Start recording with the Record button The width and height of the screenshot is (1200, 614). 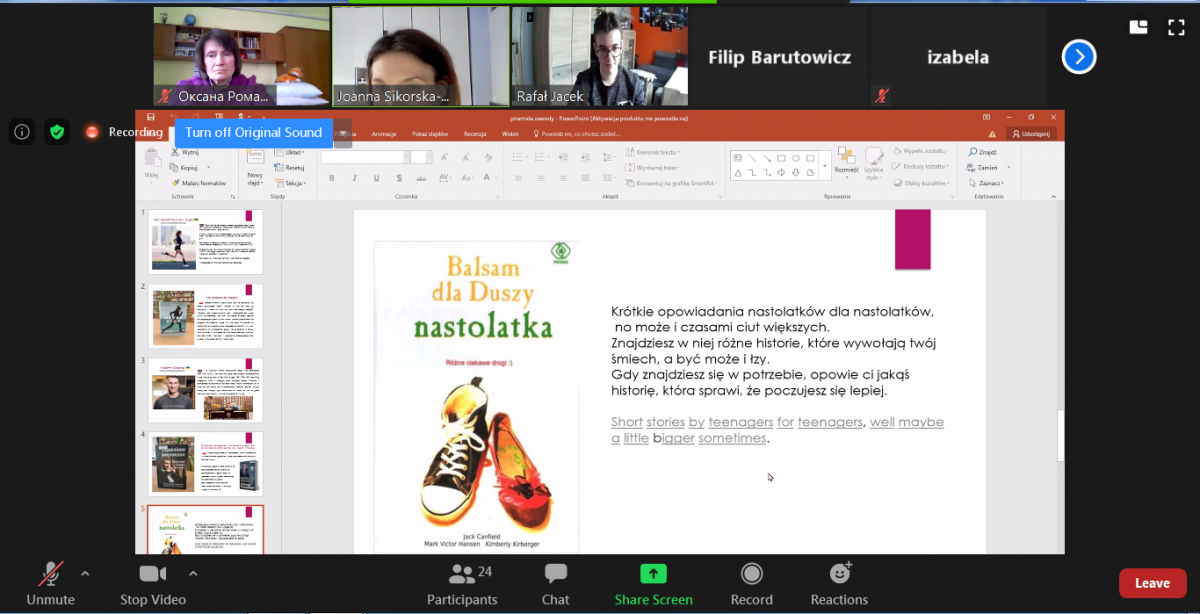751,584
